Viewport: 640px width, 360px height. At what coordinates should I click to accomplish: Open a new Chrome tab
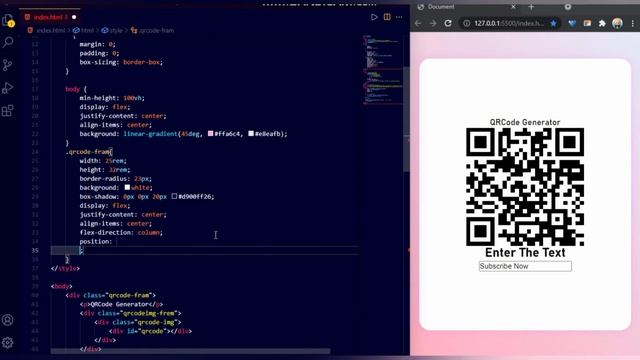click(531, 7)
